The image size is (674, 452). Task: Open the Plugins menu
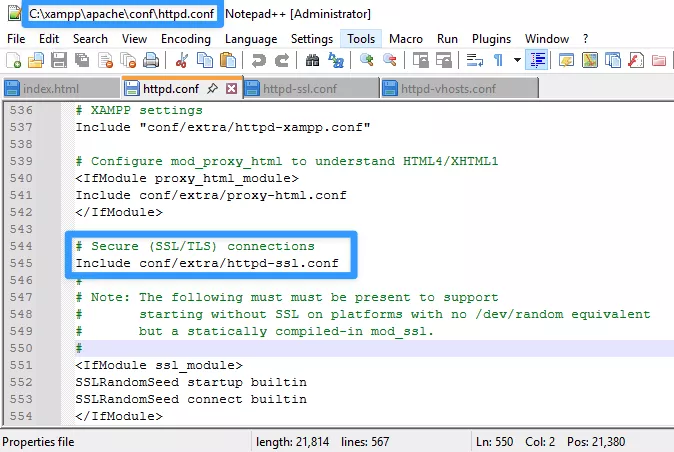click(491, 39)
